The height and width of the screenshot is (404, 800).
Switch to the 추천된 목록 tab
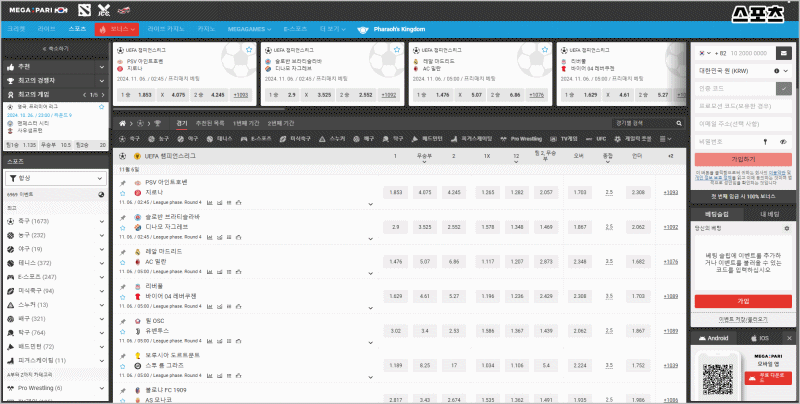click(210, 123)
